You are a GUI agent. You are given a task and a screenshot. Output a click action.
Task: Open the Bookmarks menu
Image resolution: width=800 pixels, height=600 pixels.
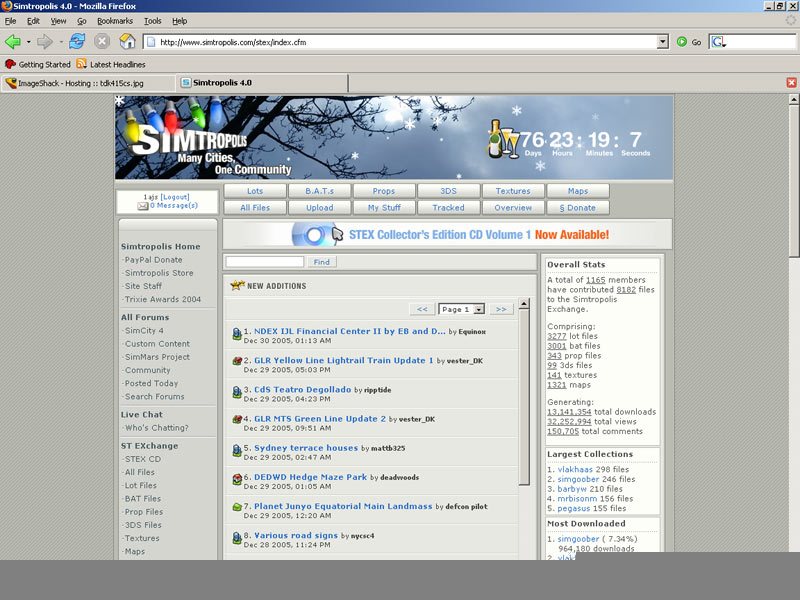(115, 21)
